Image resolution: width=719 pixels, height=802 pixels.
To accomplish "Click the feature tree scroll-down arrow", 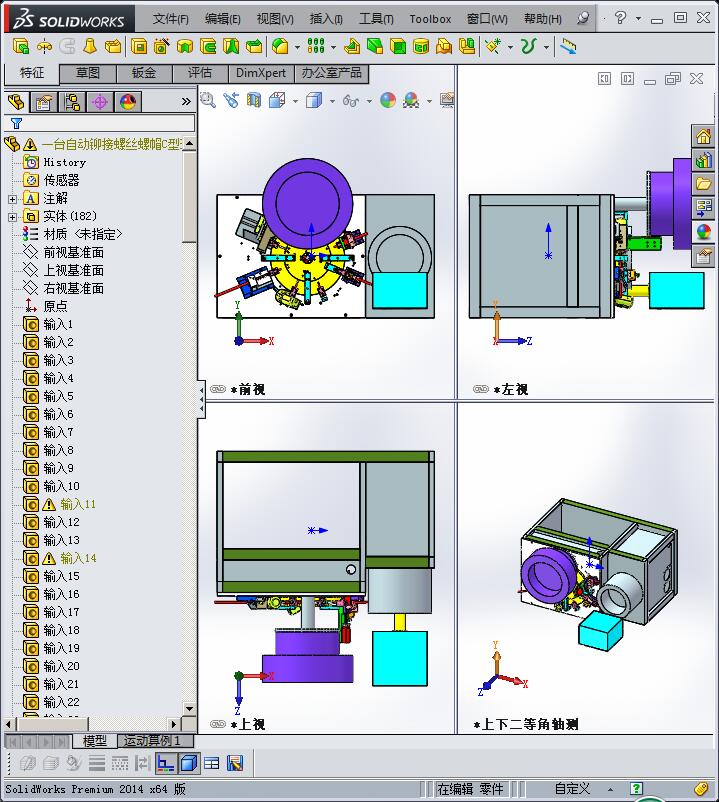I will click(189, 709).
